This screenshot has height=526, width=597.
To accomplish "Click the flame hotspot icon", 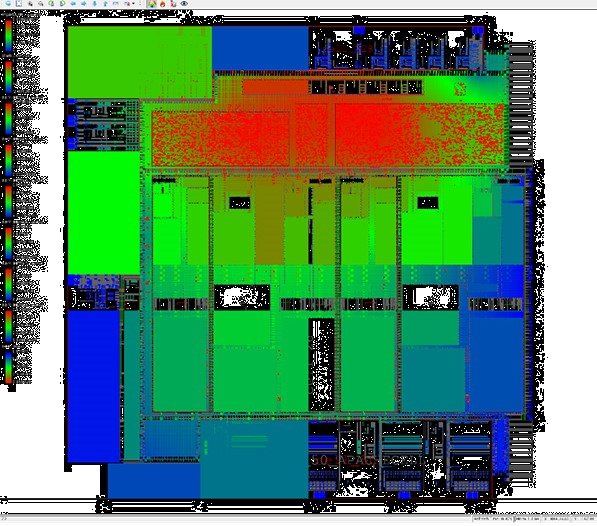I will pyautogui.click(x=163, y=4).
